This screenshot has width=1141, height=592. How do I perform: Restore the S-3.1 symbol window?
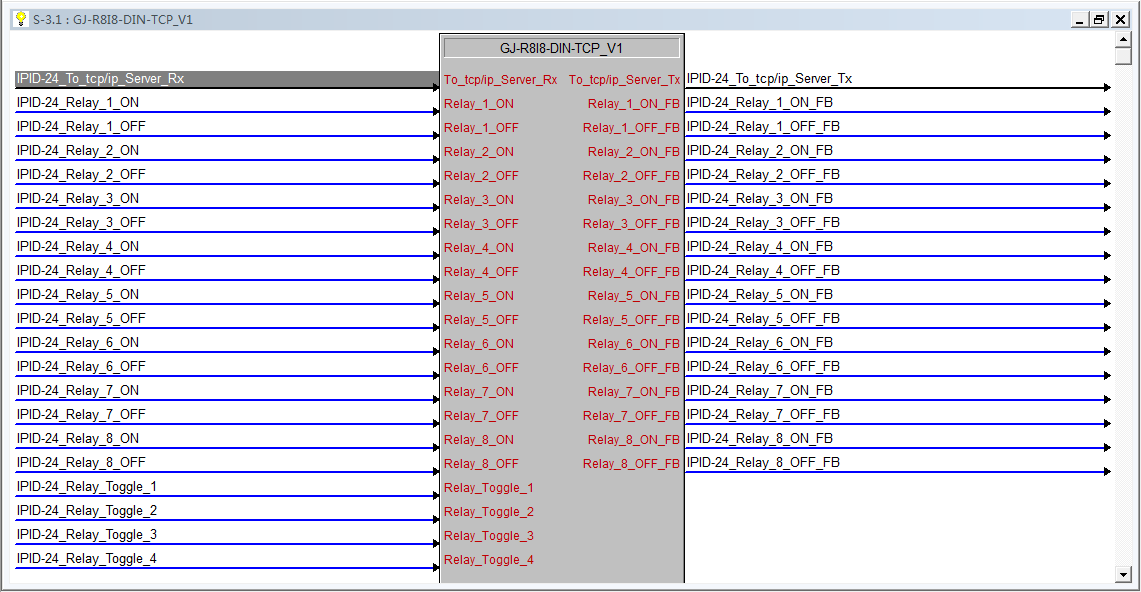tap(1100, 20)
